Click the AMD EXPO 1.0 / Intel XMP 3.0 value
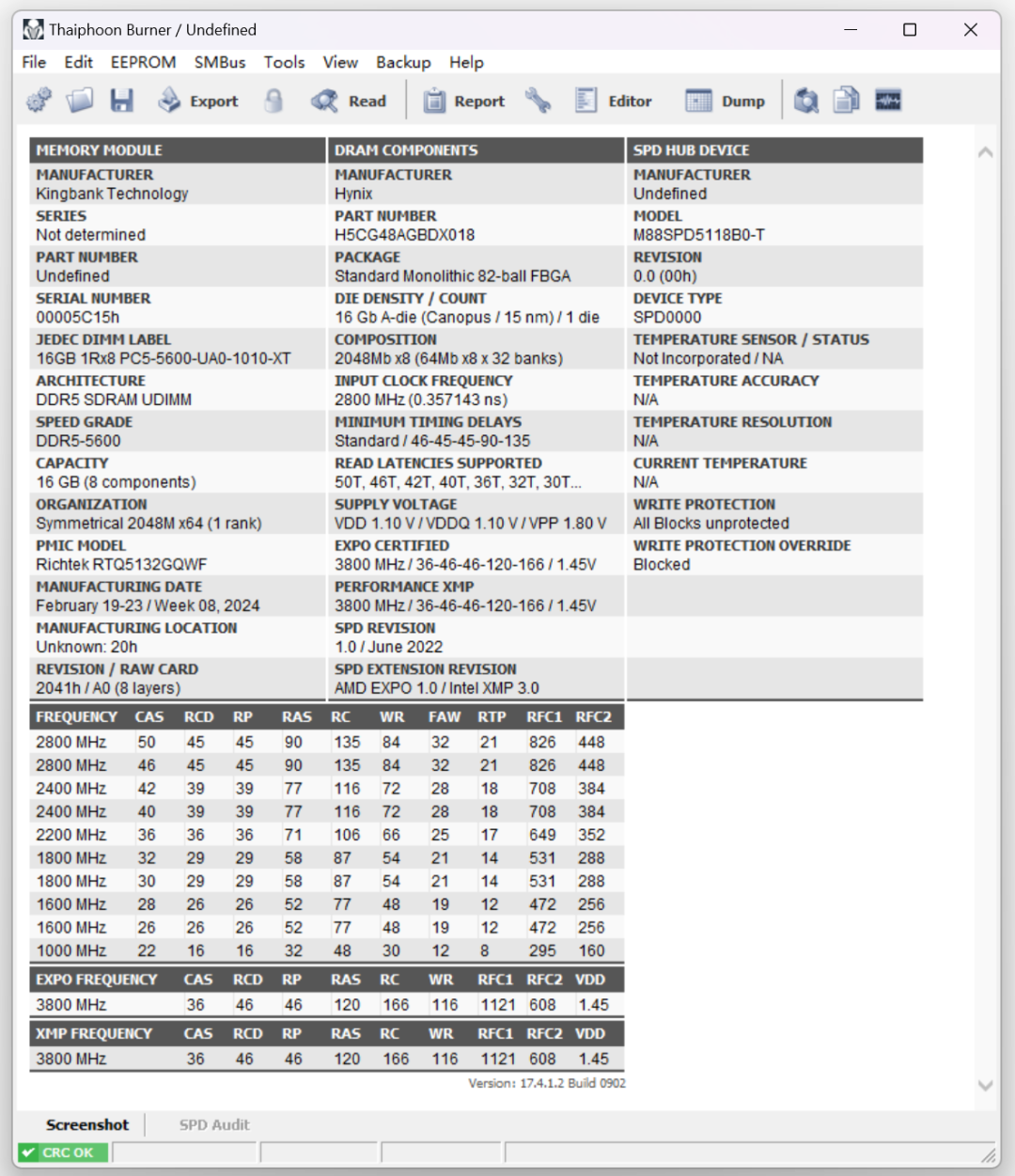This screenshot has width=1015, height=1176. coord(437,688)
